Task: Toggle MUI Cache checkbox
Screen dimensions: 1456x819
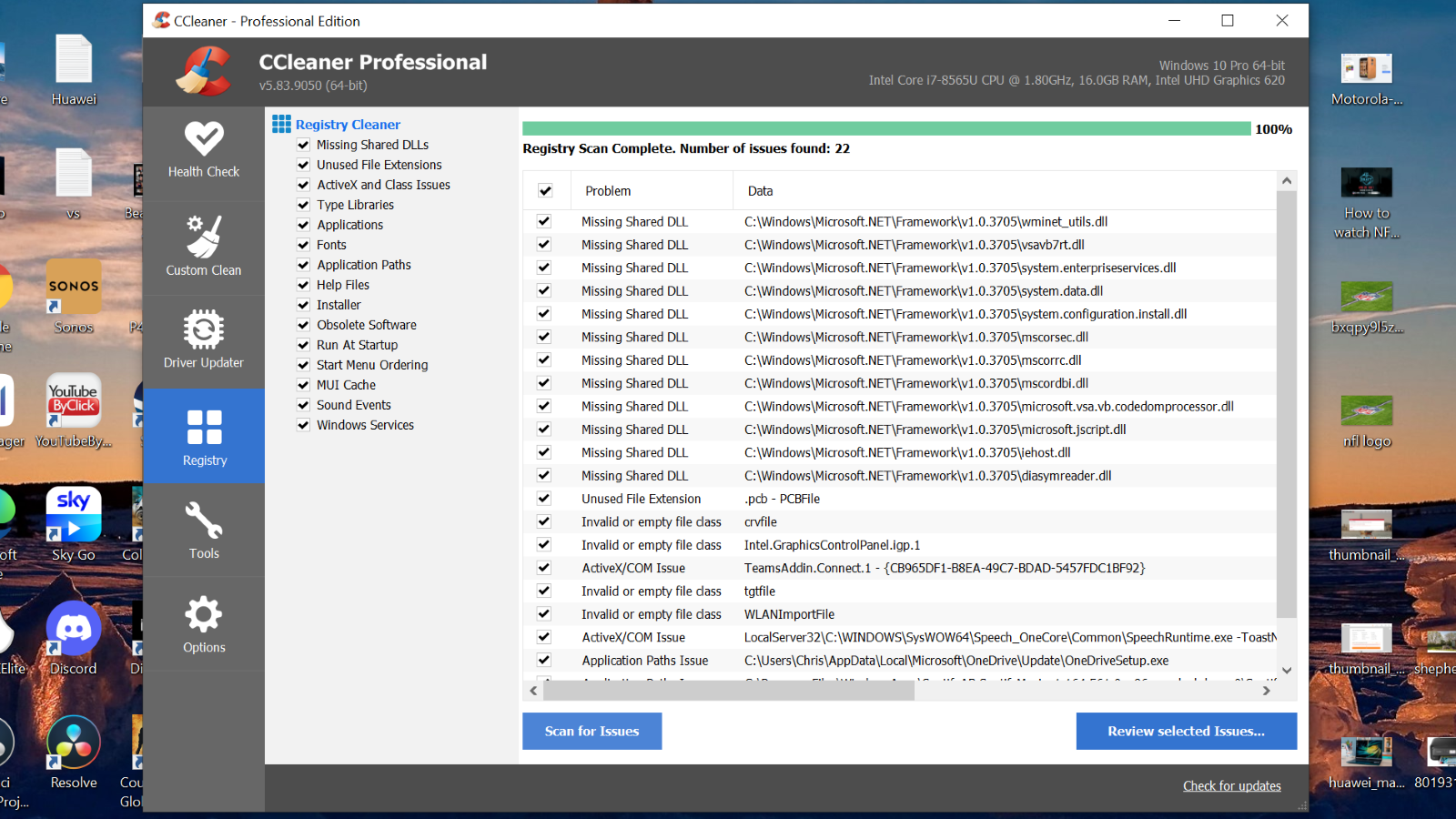Action: click(303, 385)
